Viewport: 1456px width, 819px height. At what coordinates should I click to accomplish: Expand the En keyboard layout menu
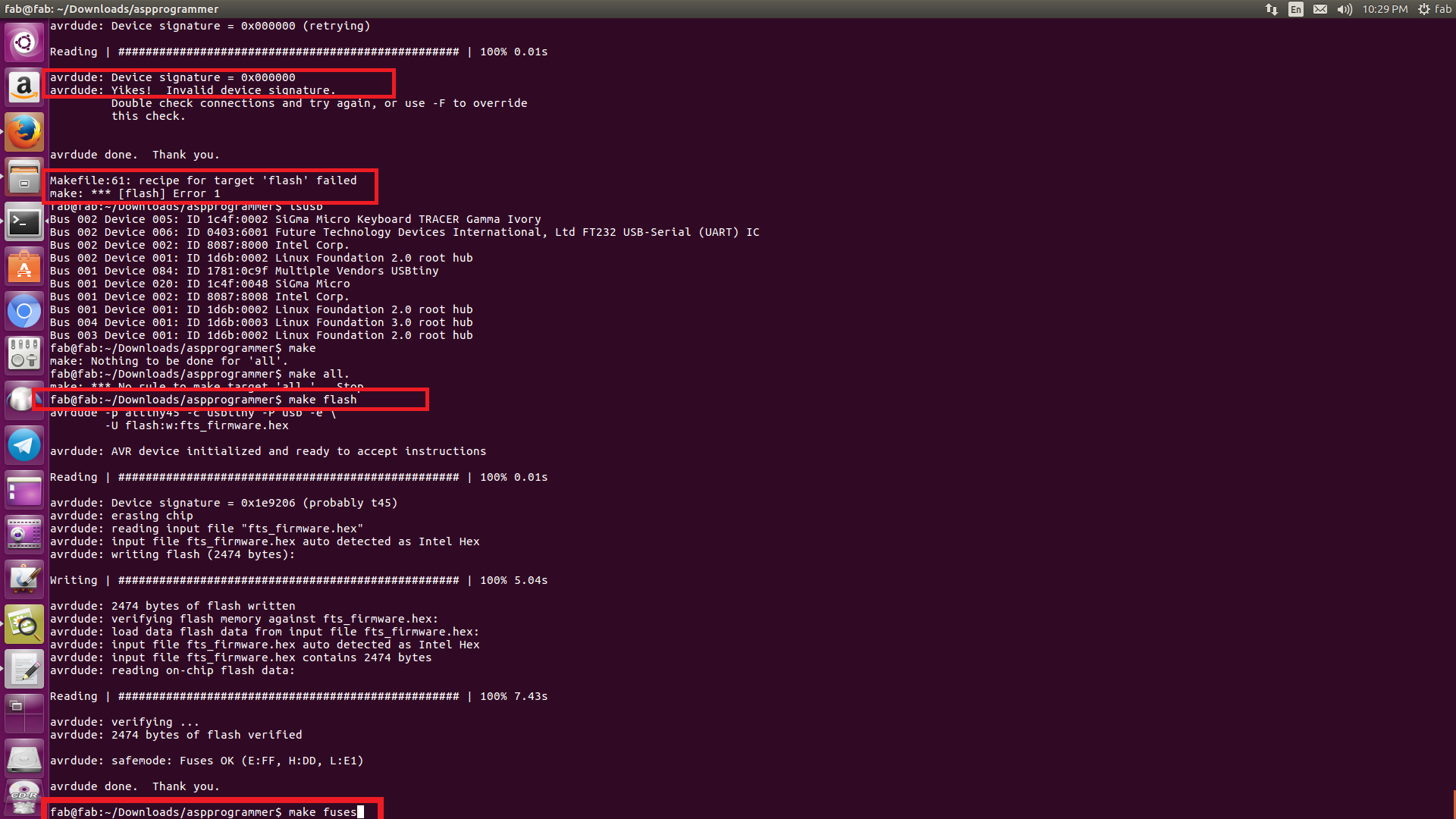pos(1296,9)
